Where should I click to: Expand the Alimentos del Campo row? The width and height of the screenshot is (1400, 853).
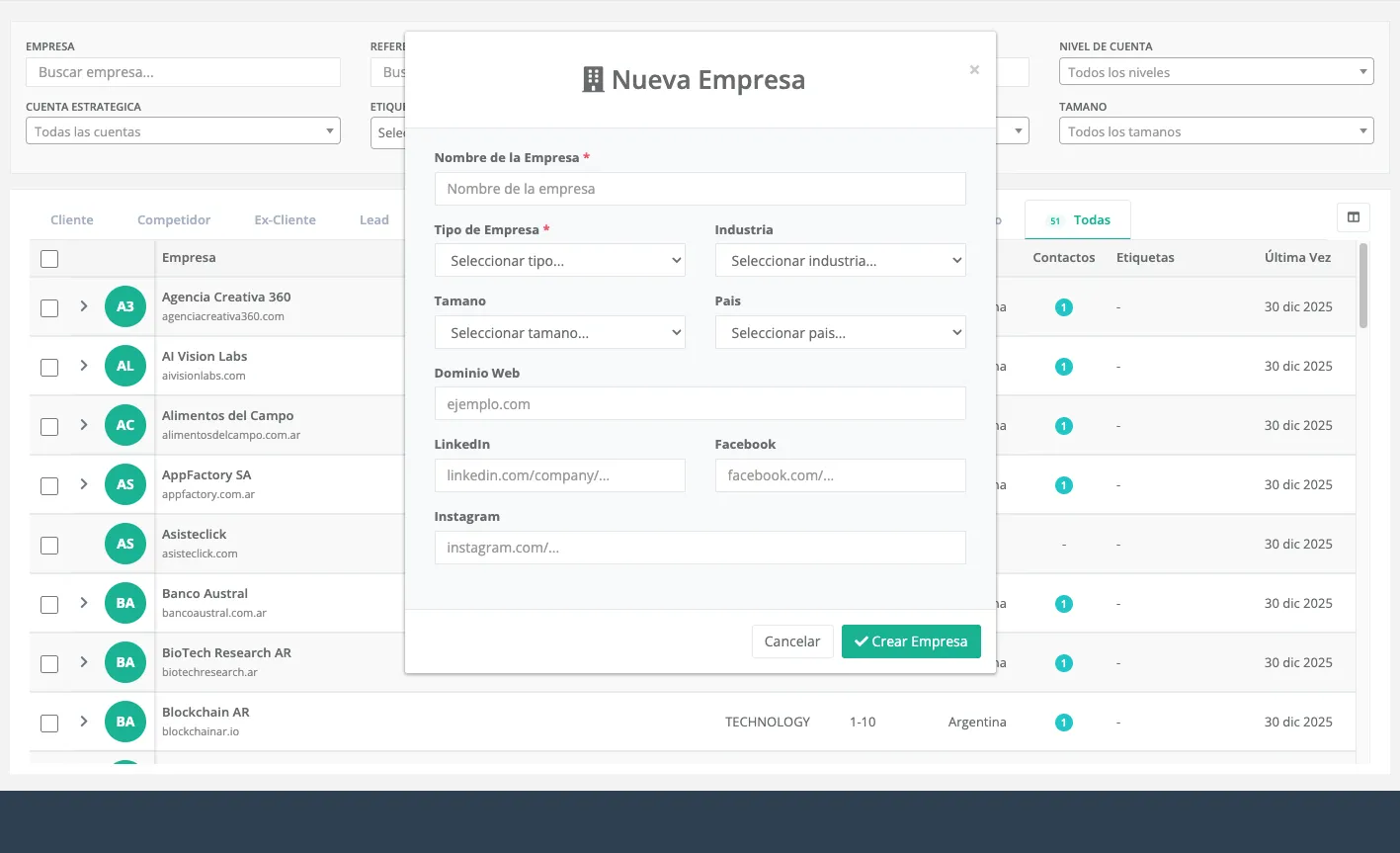pos(84,425)
